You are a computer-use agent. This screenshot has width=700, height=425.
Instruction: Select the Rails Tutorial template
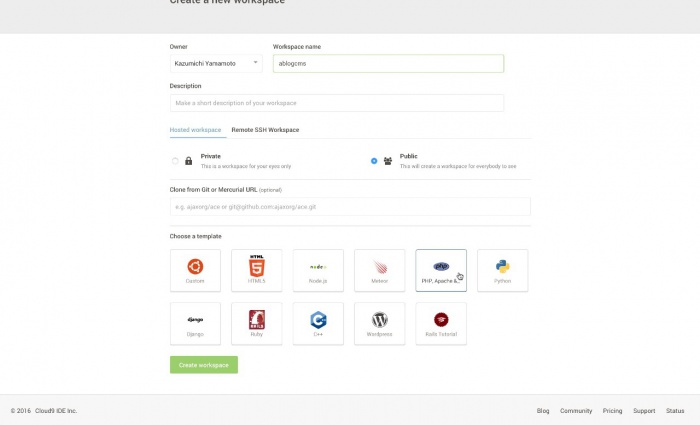[441, 323]
